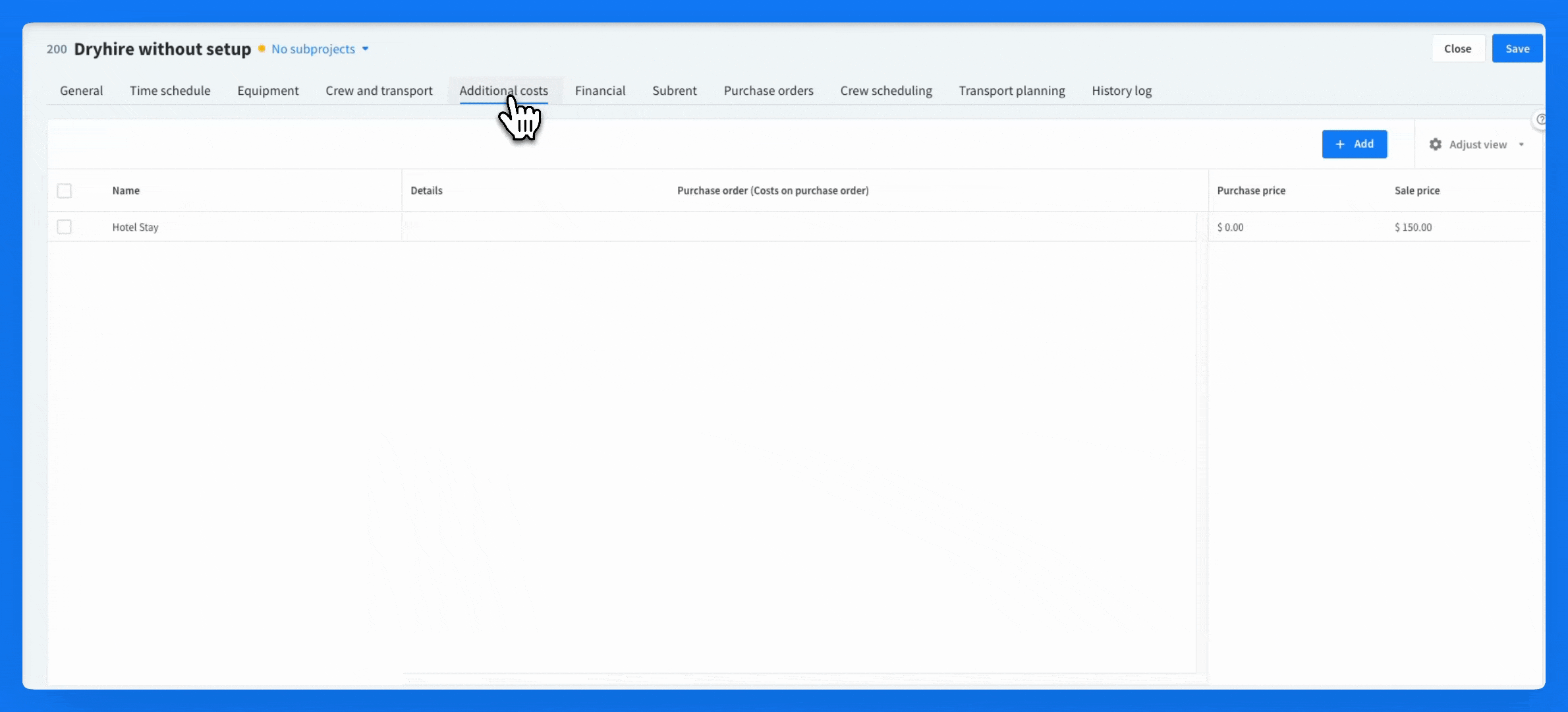The image size is (1568, 712).
Task: Toggle the select-all header checkbox
Action: [x=64, y=191]
